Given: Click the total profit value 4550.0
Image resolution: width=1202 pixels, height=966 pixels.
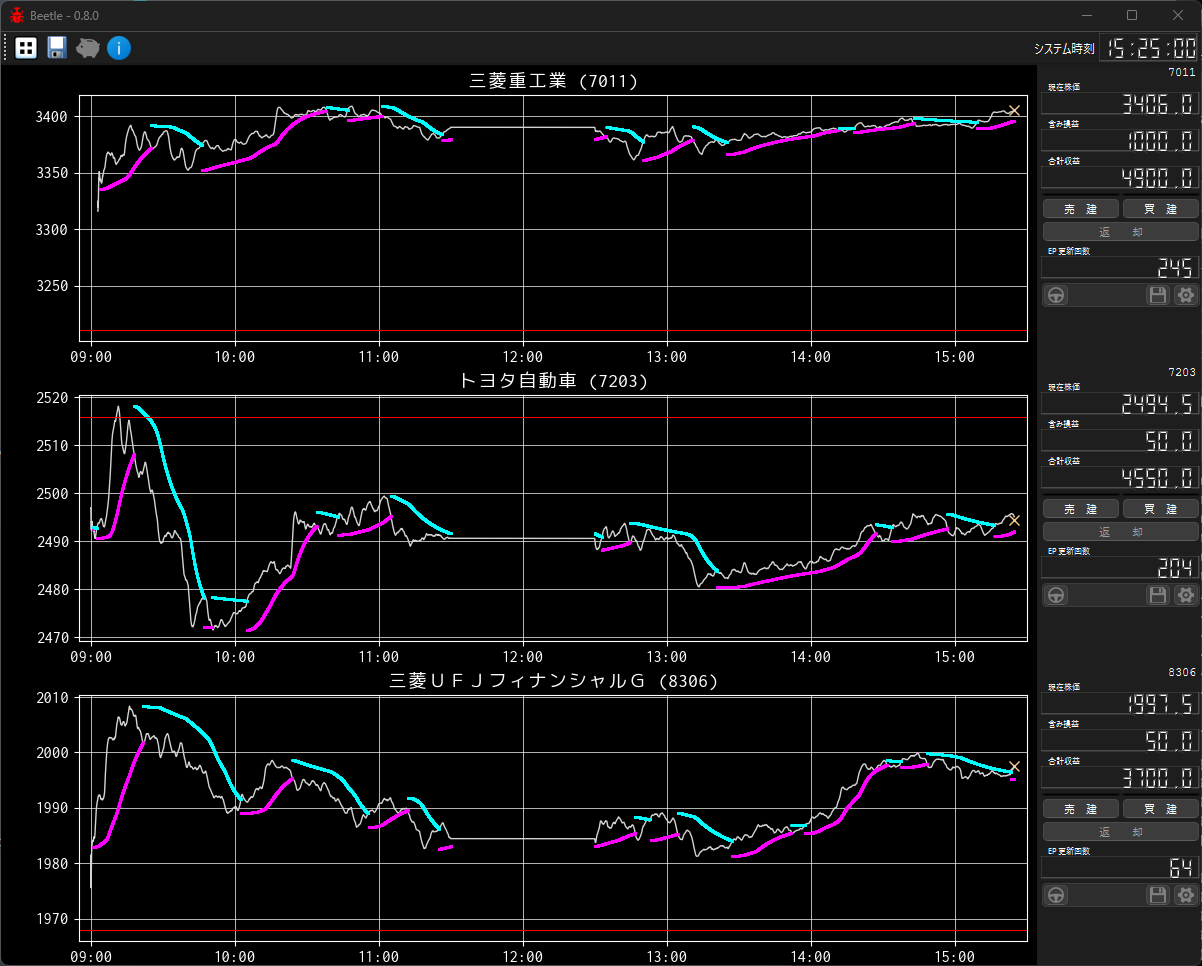Looking at the screenshot, I should click(x=1120, y=478).
